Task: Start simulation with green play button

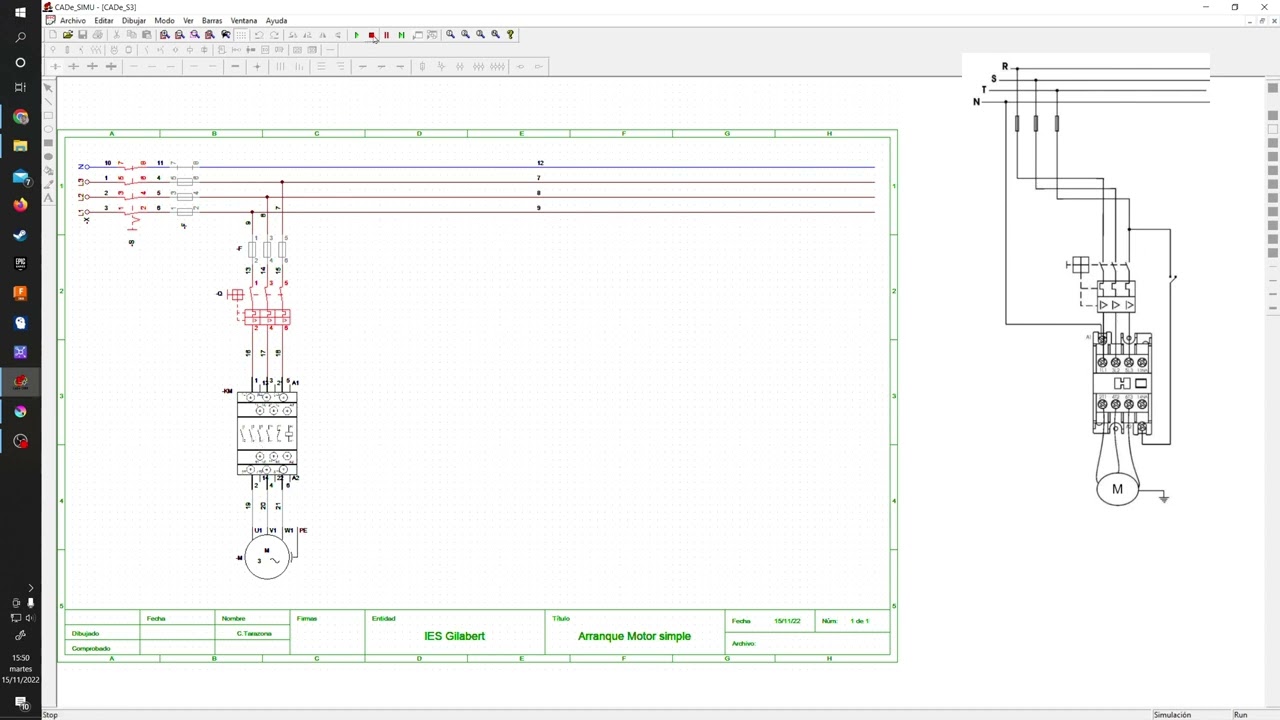Action: (356, 35)
